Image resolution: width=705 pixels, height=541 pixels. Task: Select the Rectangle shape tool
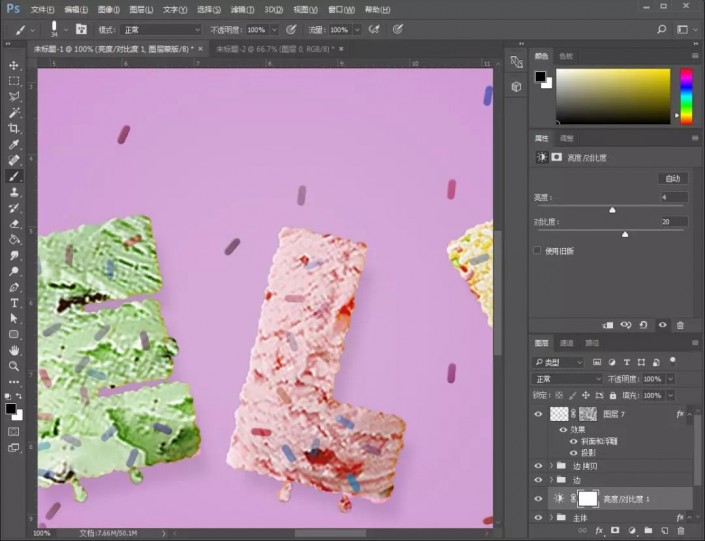tap(14, 334)
